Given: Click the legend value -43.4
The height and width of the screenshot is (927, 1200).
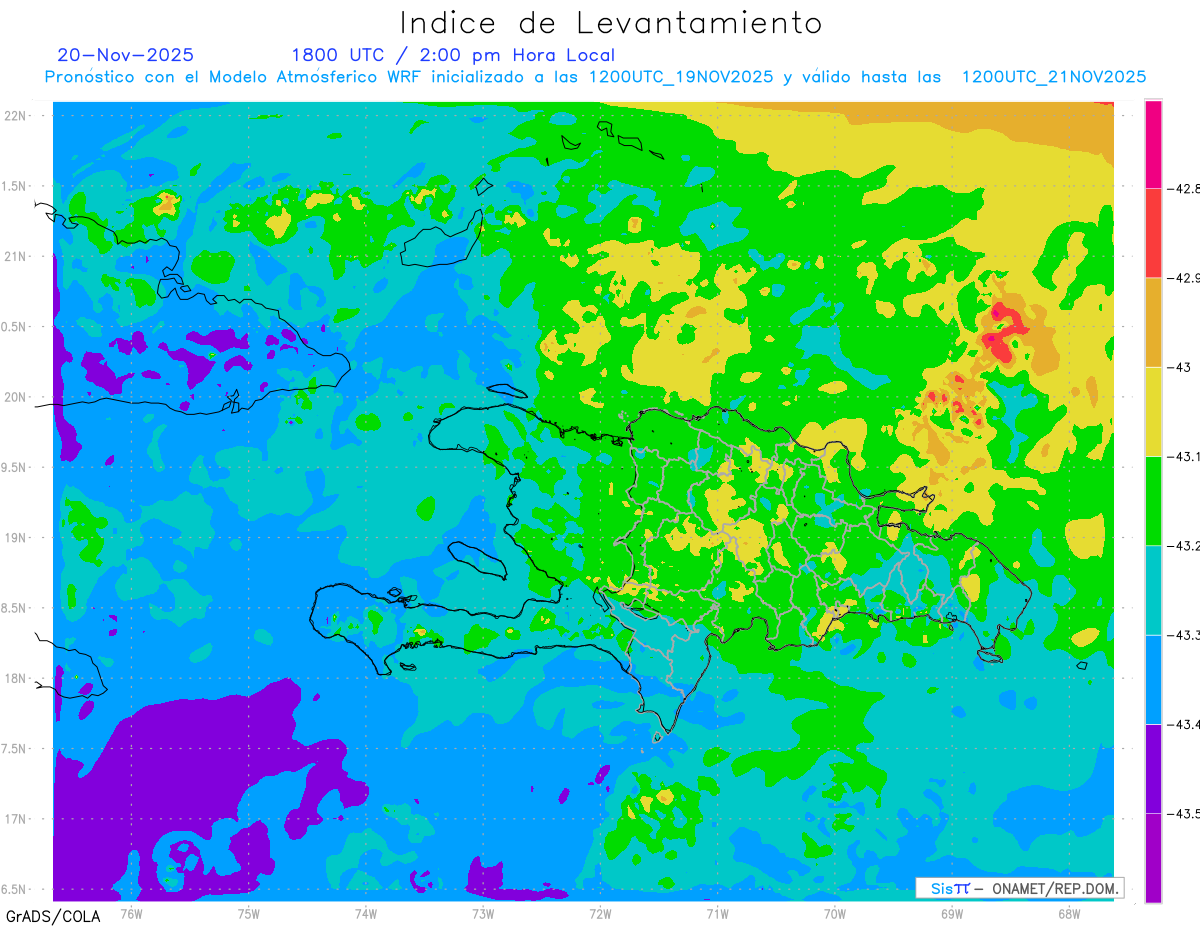Looking at the screenshot, I should coord(1185,724).
